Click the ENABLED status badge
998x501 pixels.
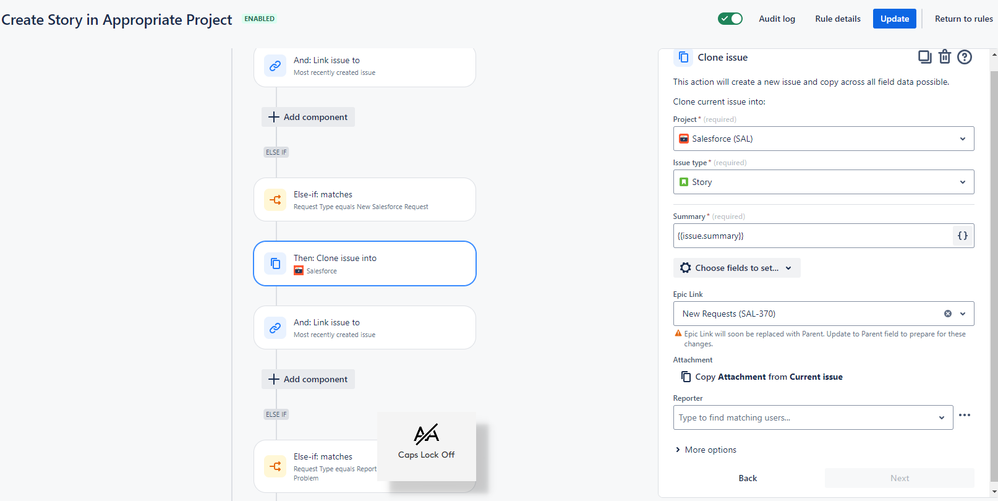(x=260, y=19)
